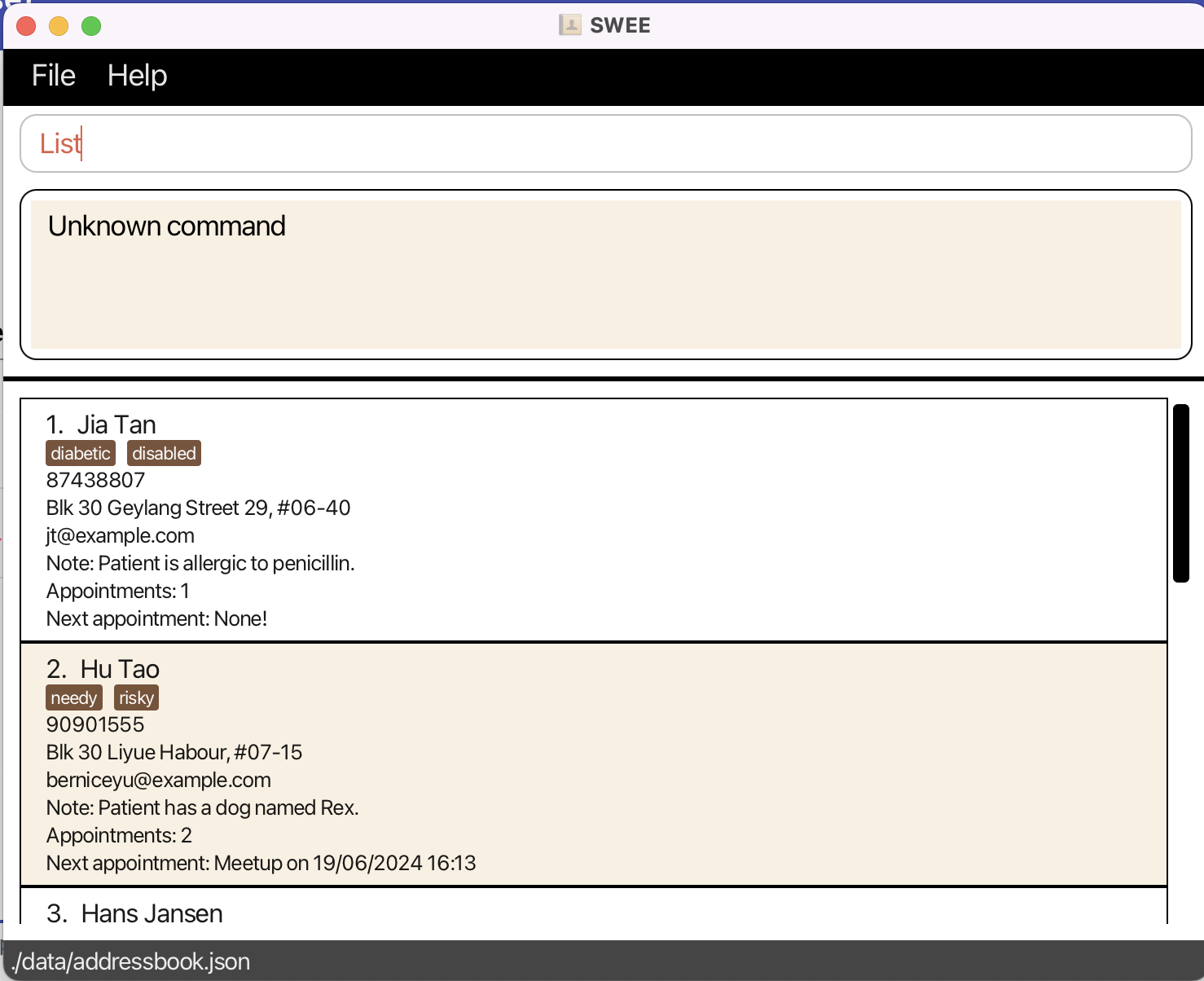Click the command input field containing 'List'
This screenshot has height=981, width=1204.
(x=605, y=143)
